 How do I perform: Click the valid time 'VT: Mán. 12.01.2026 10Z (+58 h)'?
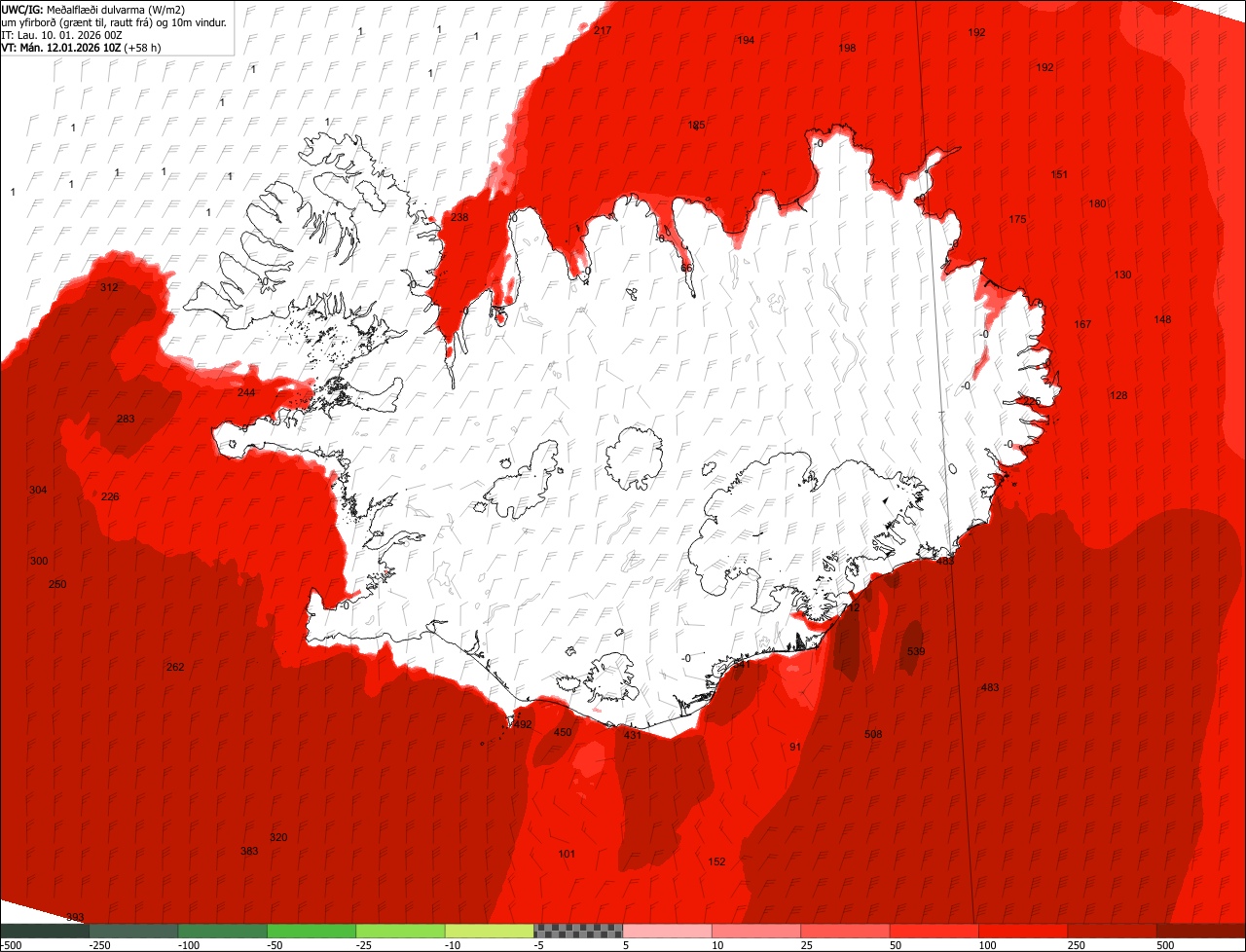tap(82, 47)
